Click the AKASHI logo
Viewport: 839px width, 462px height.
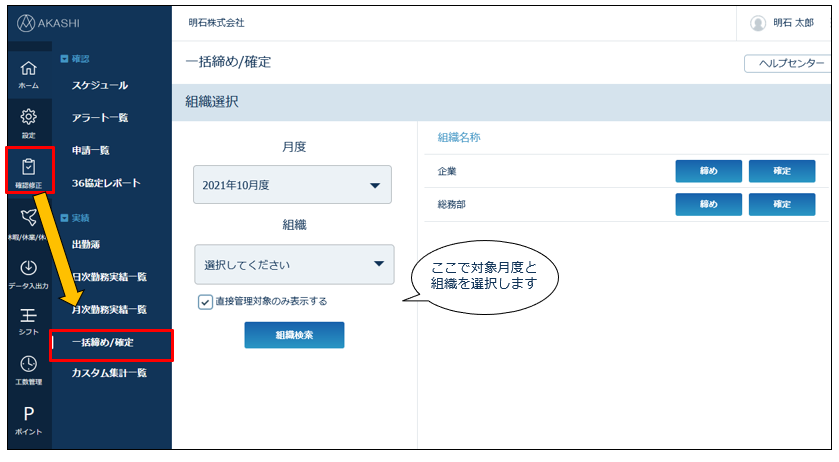48,23
